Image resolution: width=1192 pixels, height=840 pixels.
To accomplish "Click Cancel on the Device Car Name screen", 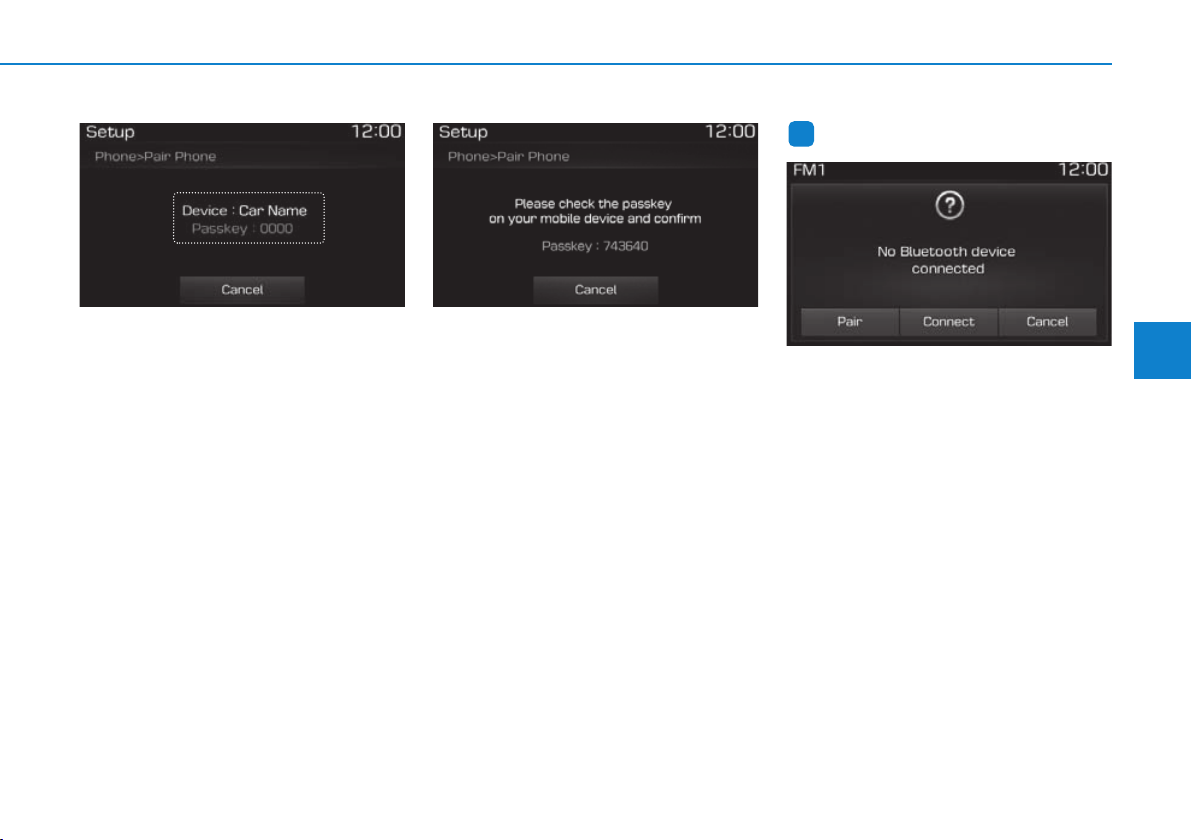I will point(242,290).
